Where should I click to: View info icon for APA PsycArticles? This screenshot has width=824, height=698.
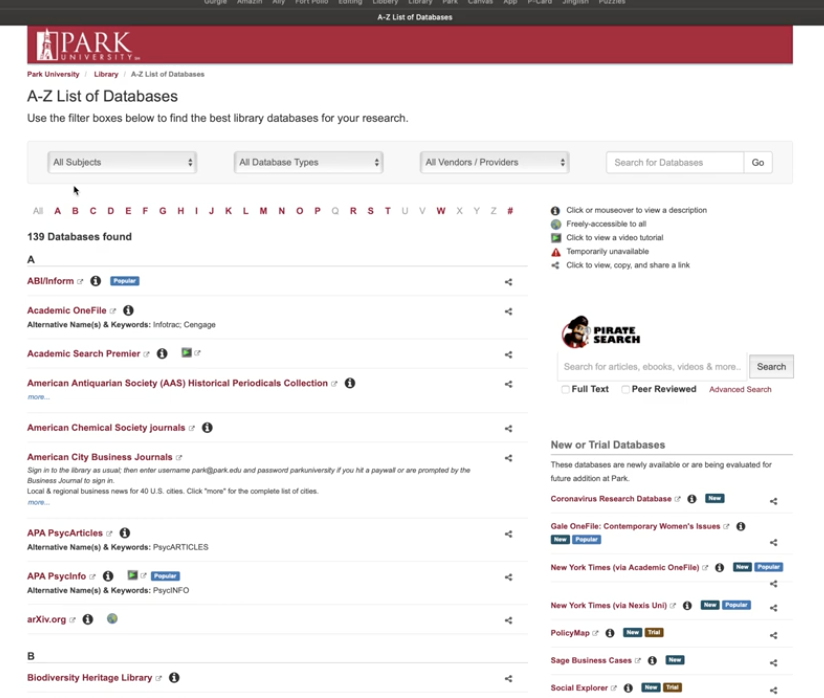pos(125,533)
